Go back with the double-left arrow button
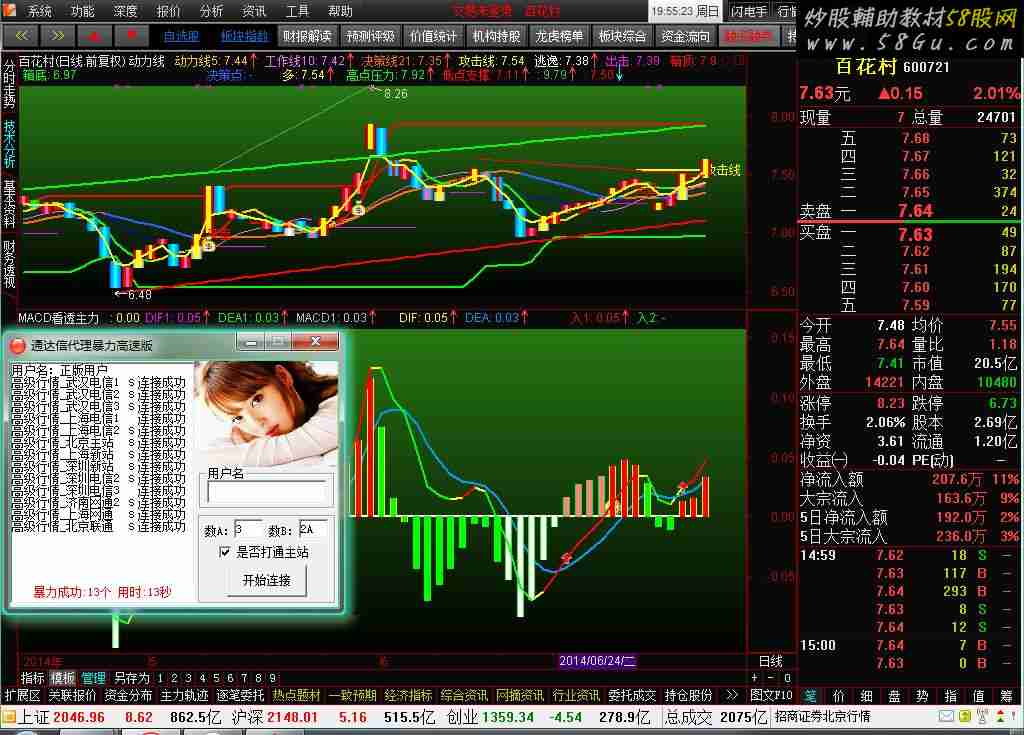 (21, 36)
